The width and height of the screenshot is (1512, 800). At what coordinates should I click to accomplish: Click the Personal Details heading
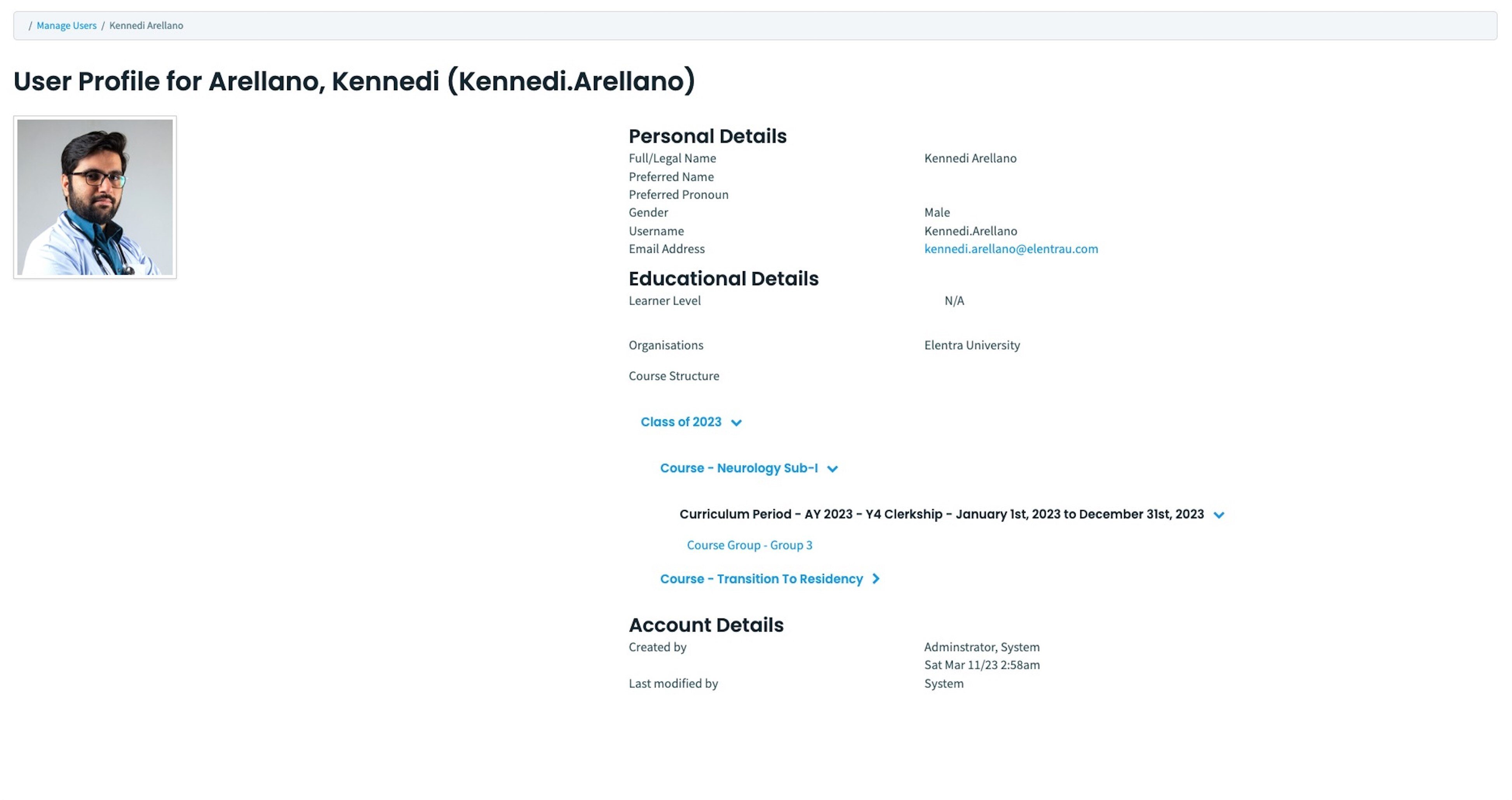pyautogui.click(x=707, y=136)
